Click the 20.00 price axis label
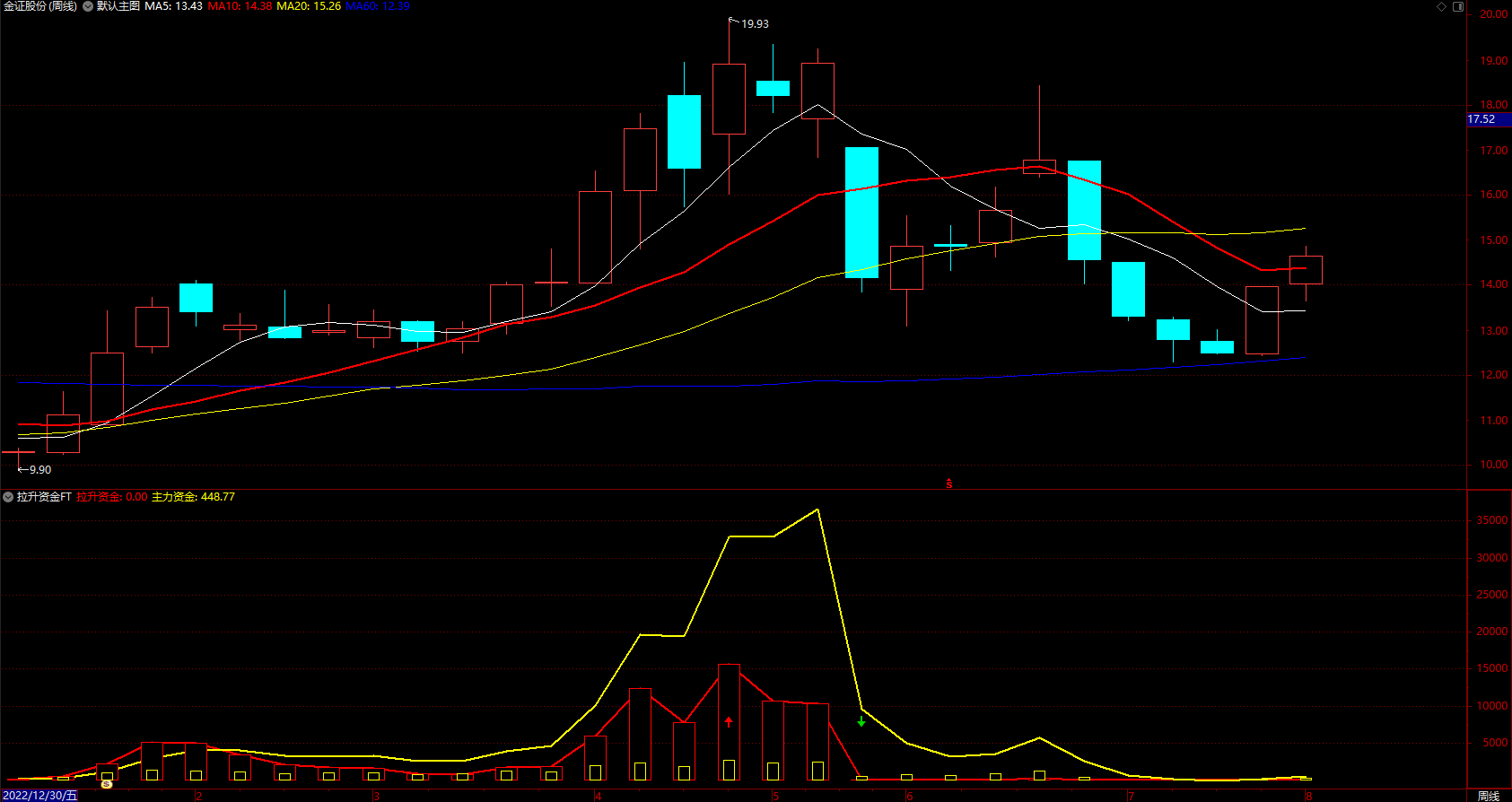The height and width of the screenshot is (802, 1512). [1494, 14]
